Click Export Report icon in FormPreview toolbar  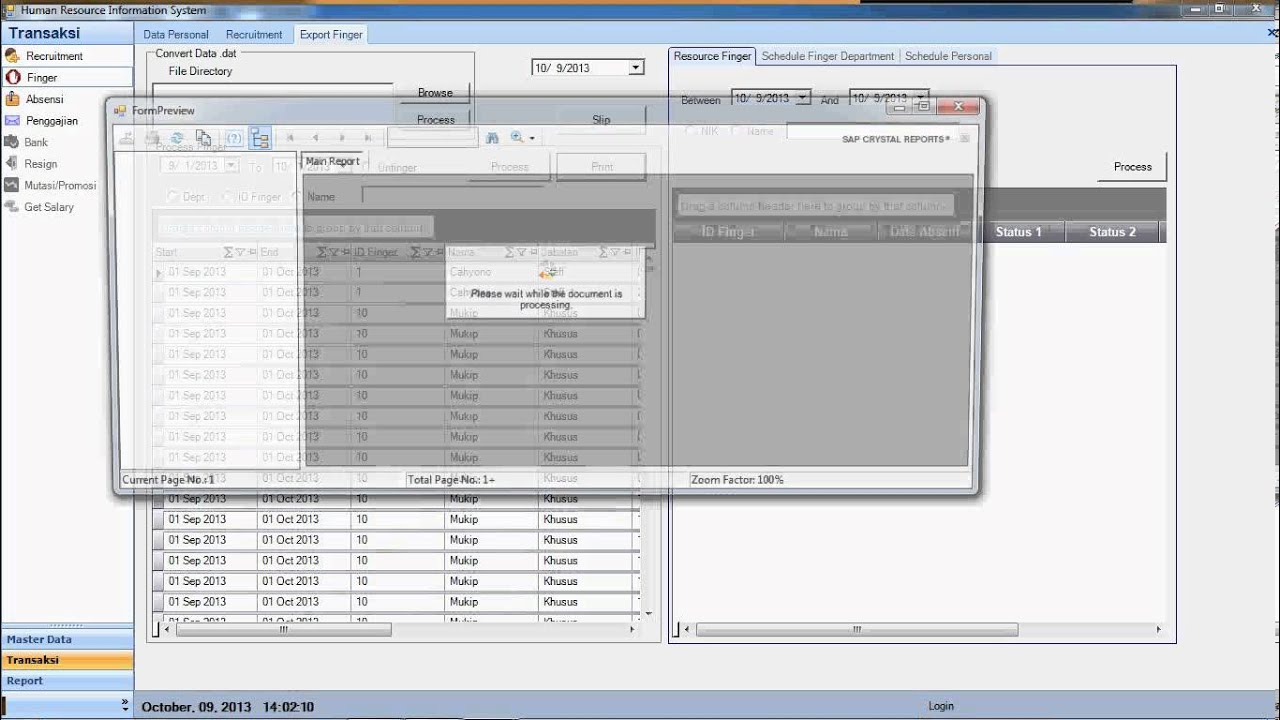pyautogui.click(x=127, y=138)
